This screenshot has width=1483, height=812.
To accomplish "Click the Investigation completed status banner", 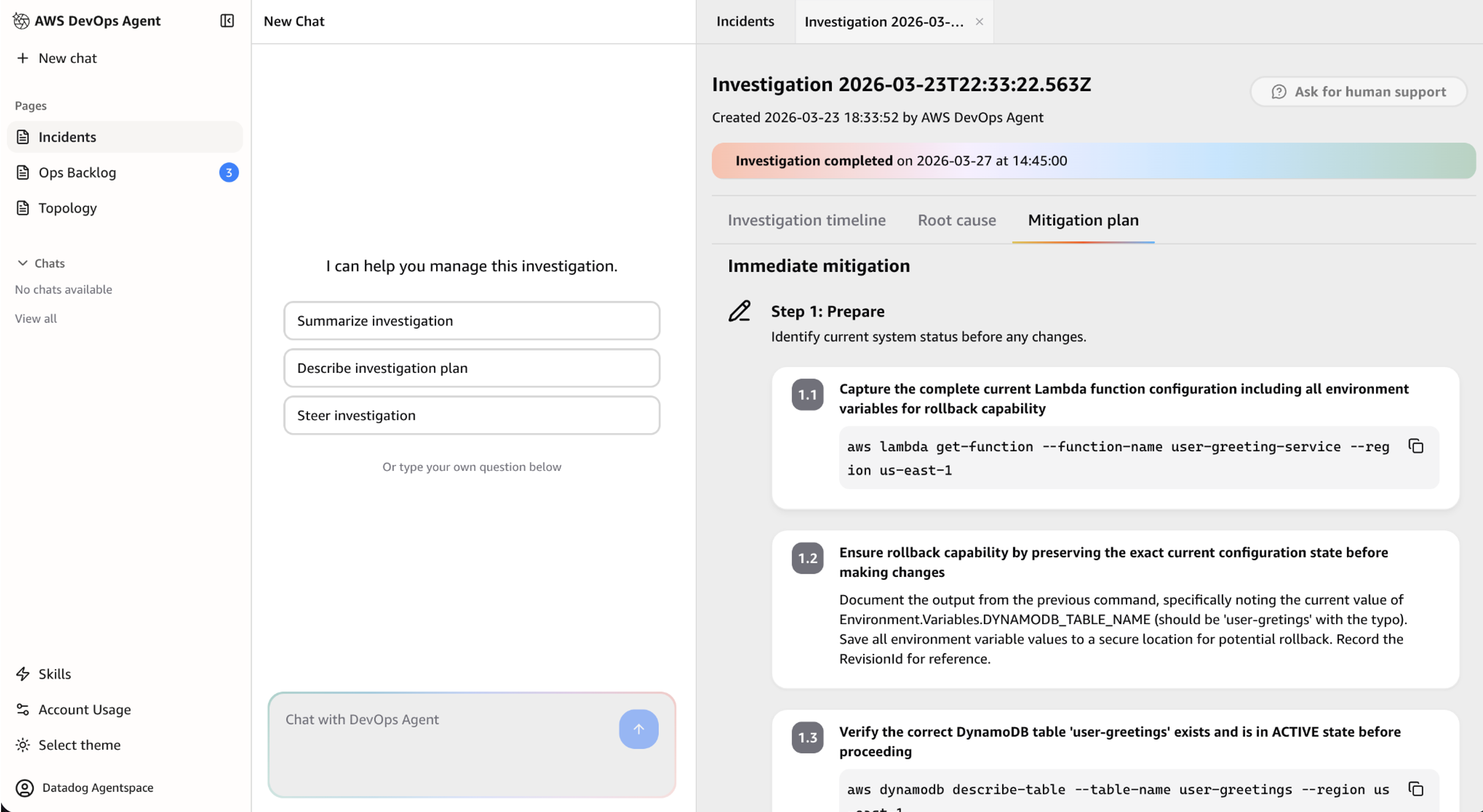I will point(1093,160).
